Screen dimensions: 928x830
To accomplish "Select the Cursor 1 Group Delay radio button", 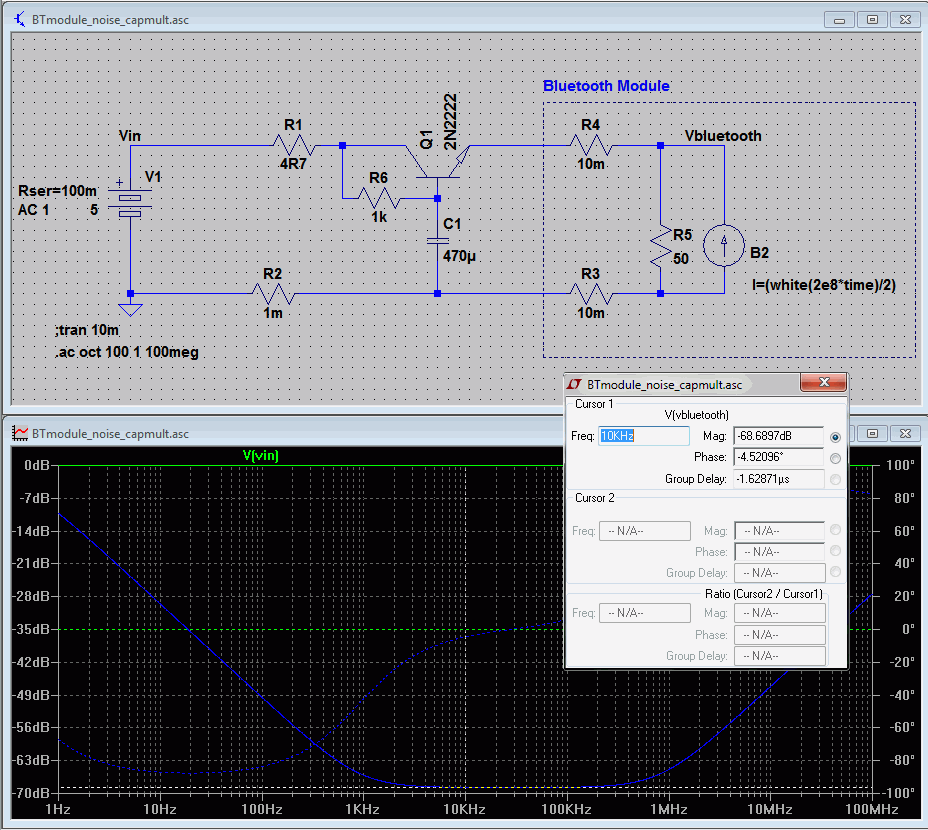I will [835, 479].
